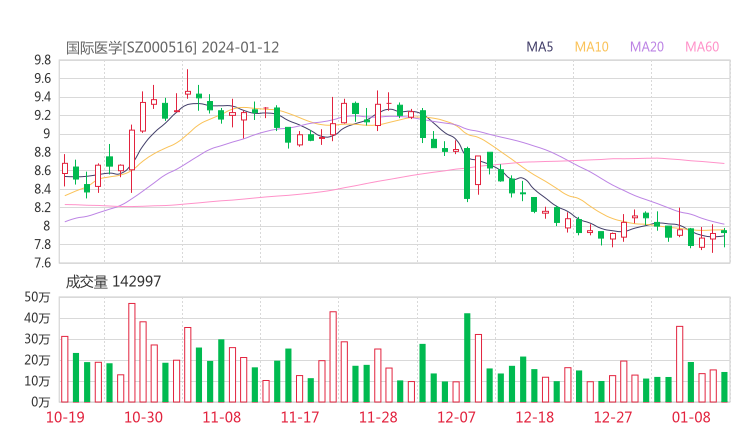Click the 40万 volume axis label
Image resolution: width=740 pixels, height=440 pixels.
click(37, 318)
